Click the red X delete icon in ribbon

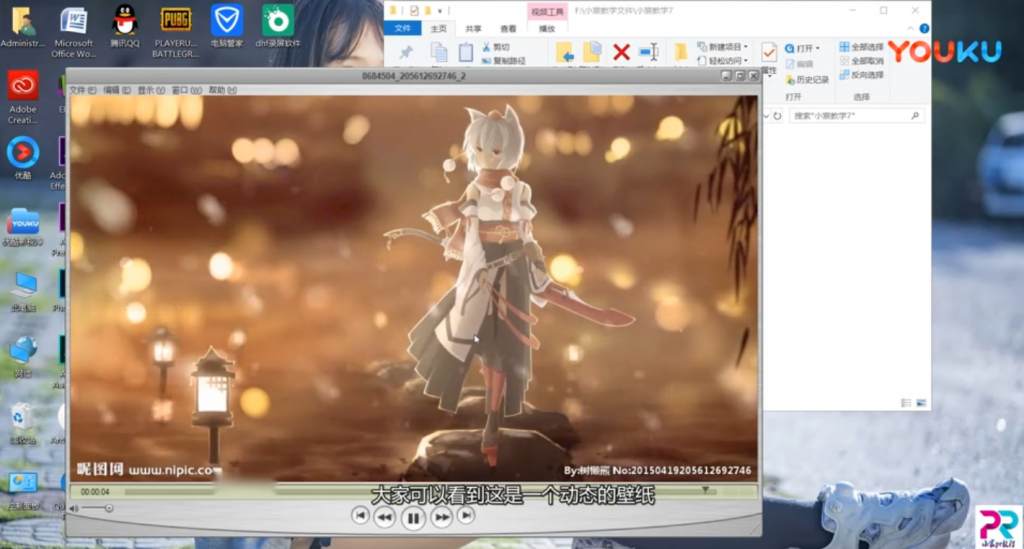[621, 52]
